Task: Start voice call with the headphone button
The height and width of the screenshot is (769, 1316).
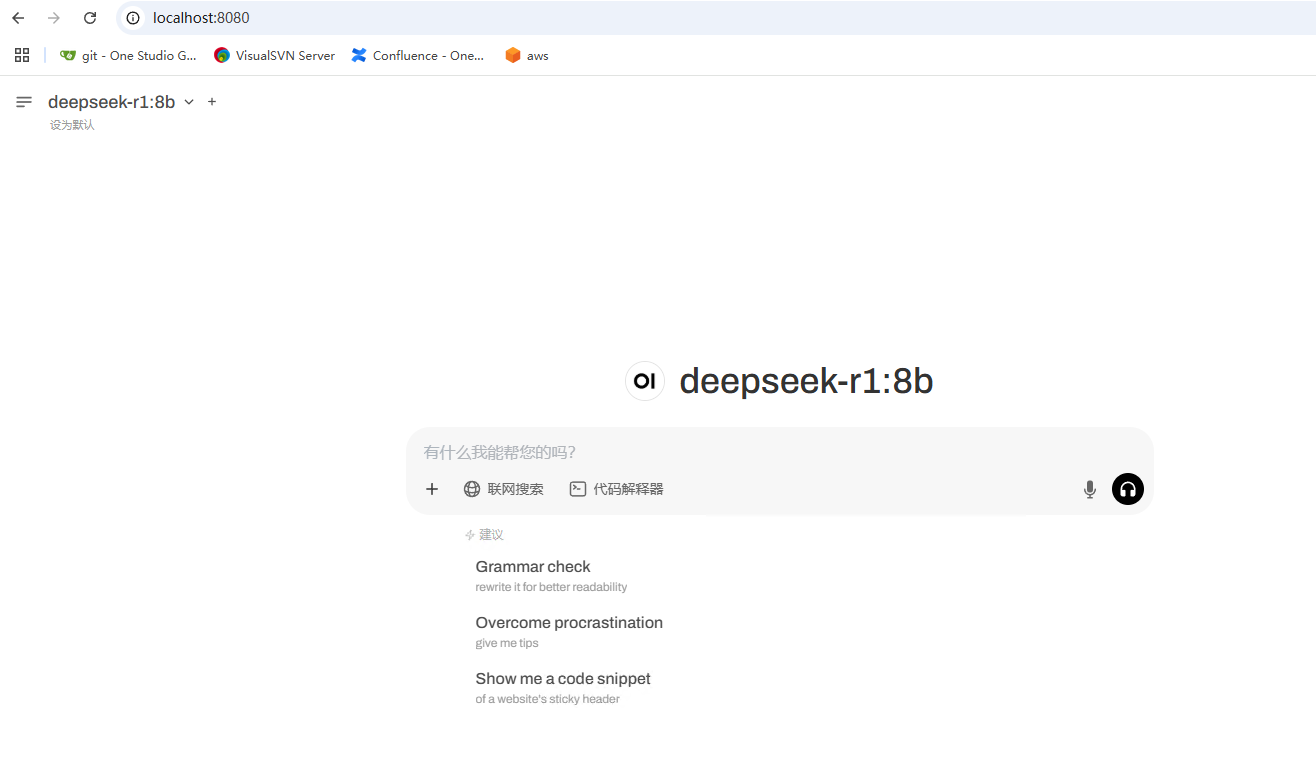Action: (1128, 489)
